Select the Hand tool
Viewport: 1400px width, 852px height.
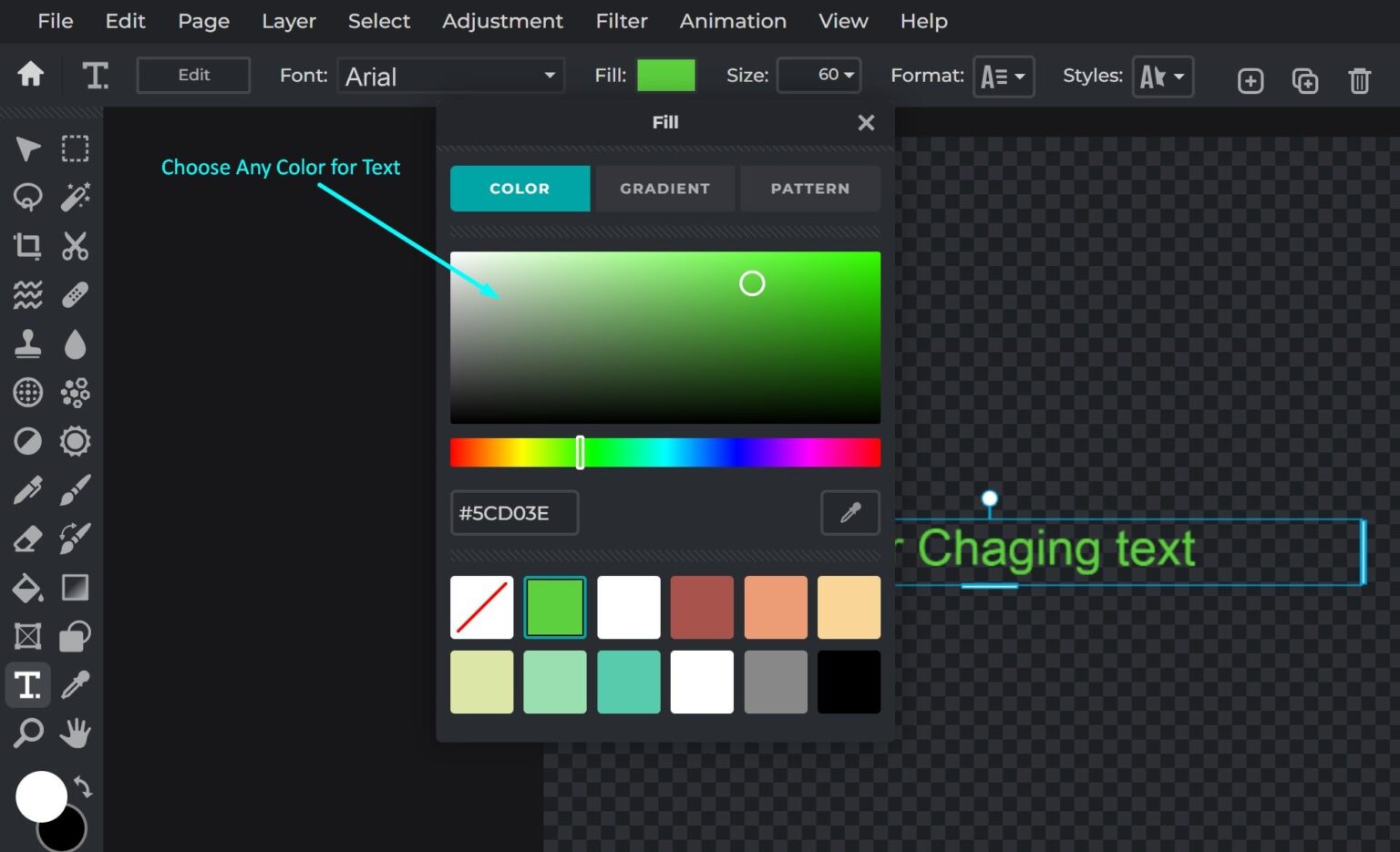pos(75,733)
